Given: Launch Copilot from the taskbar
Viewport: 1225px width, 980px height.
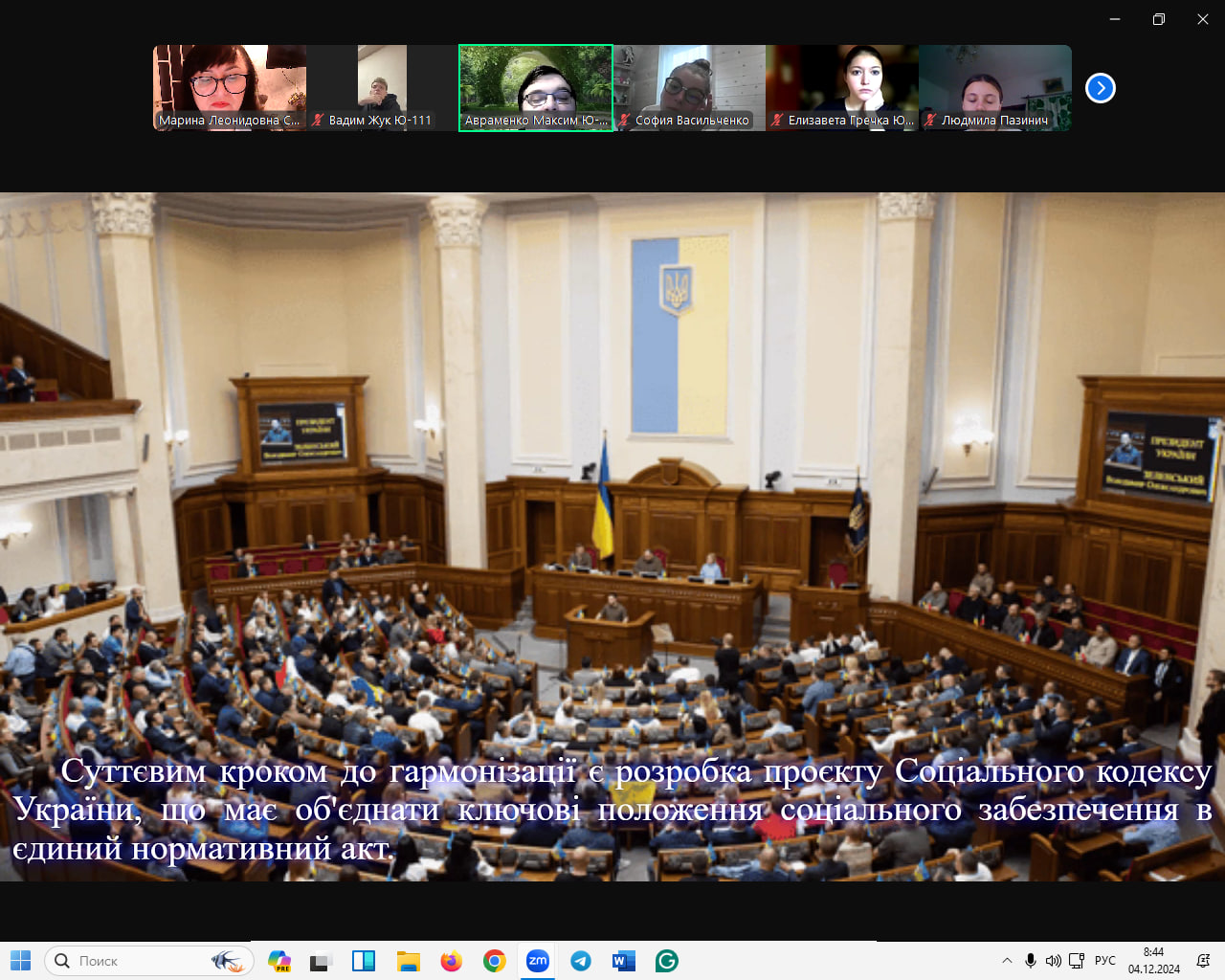Looking at the screenshot, I should click(x=279, y=961).
